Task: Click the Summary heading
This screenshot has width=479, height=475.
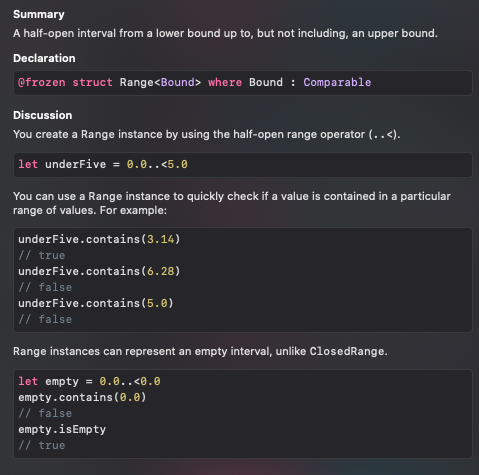Action: [x=39, y=14]
